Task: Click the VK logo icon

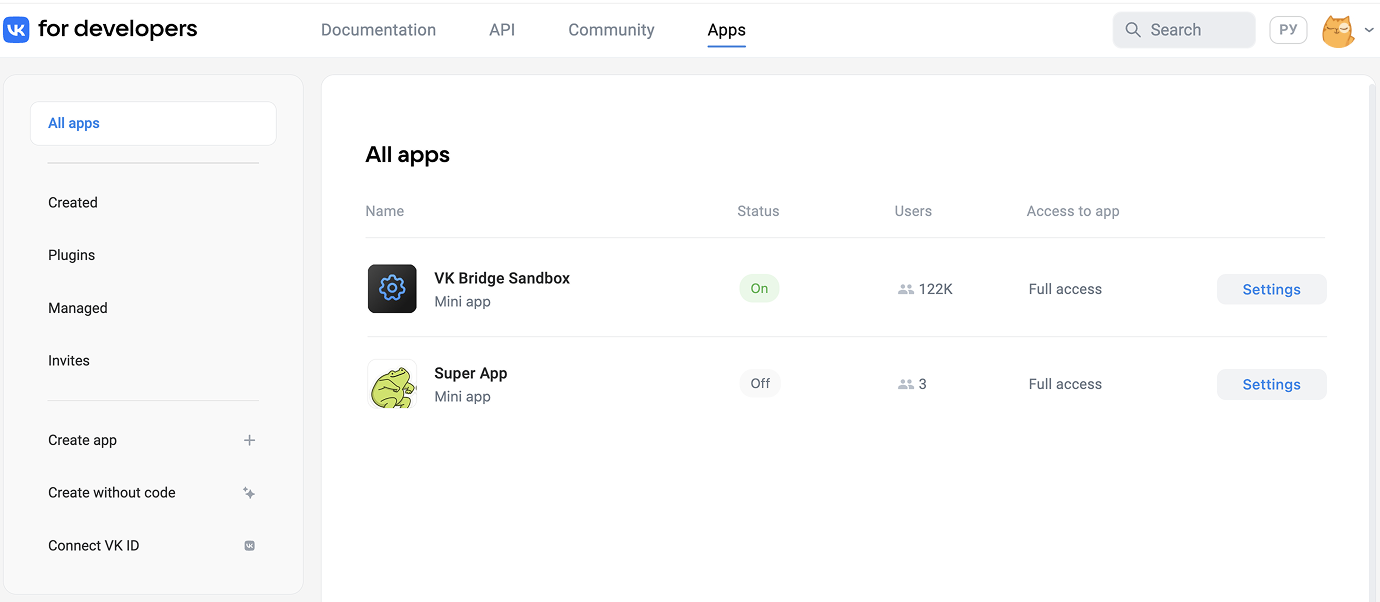Action: pyautogui.click(x=17, y=30)
